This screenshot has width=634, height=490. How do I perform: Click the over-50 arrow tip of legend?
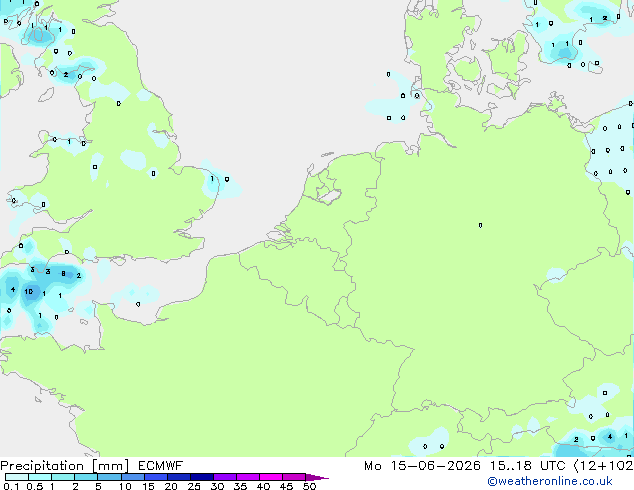coord(317,477)
